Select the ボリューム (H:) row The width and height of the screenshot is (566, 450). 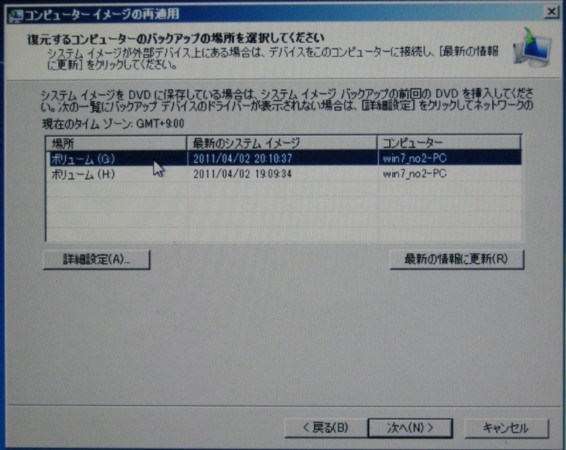(x=283, y=174)
